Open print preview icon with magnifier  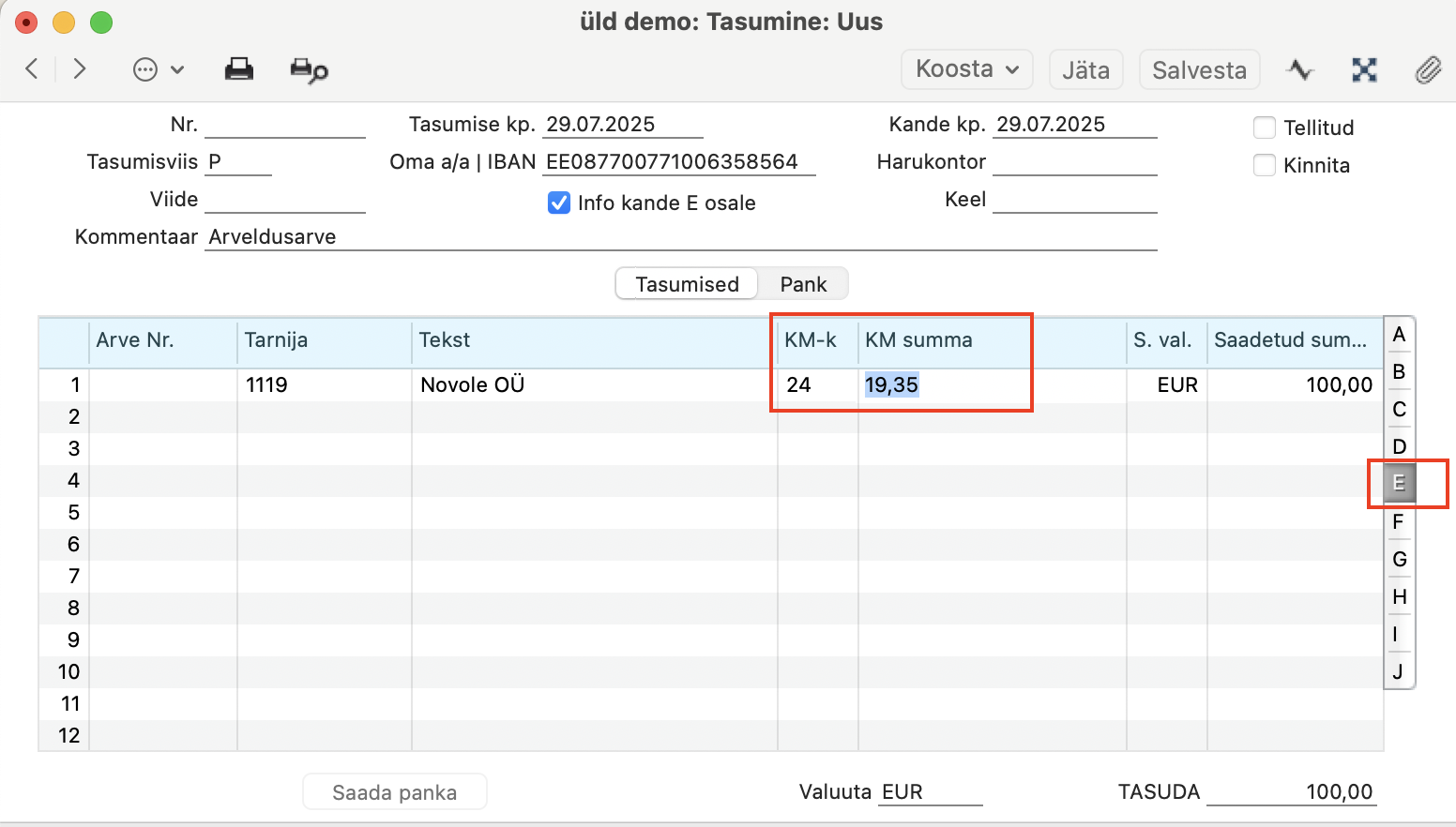tap(309, 70)
